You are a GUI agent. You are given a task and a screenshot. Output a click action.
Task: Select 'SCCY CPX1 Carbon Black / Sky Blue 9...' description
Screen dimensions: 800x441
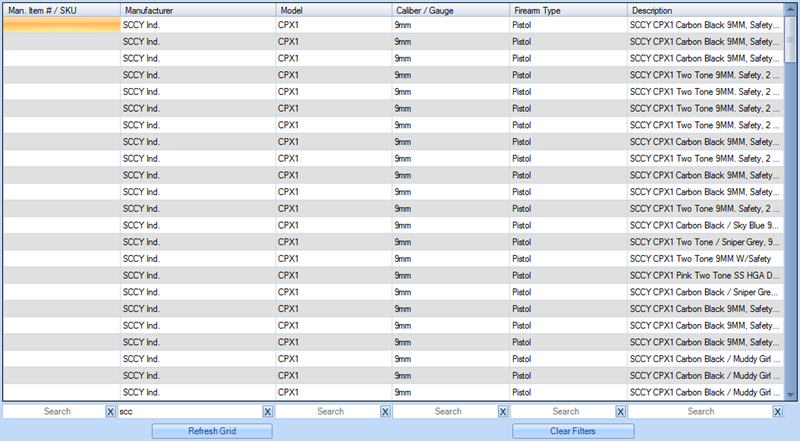[704, 225]
